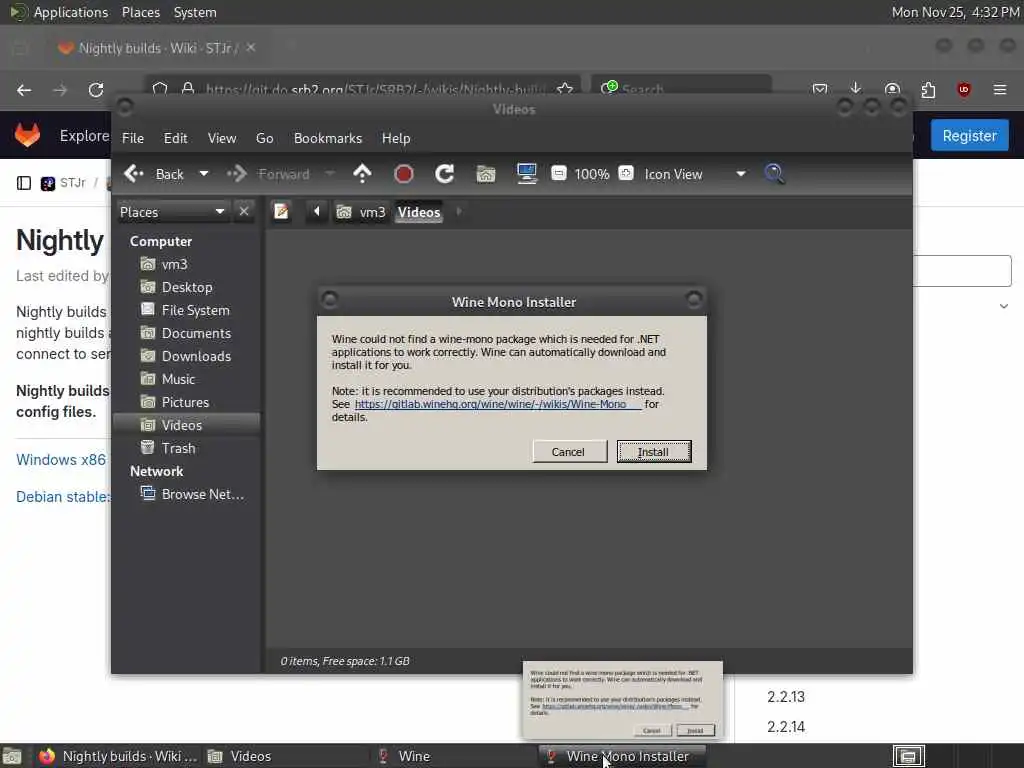Open Firefox downloads arrow icon
Image resolution: width=1024 pixels, height=768 pixels.
[x=856, y=89]
